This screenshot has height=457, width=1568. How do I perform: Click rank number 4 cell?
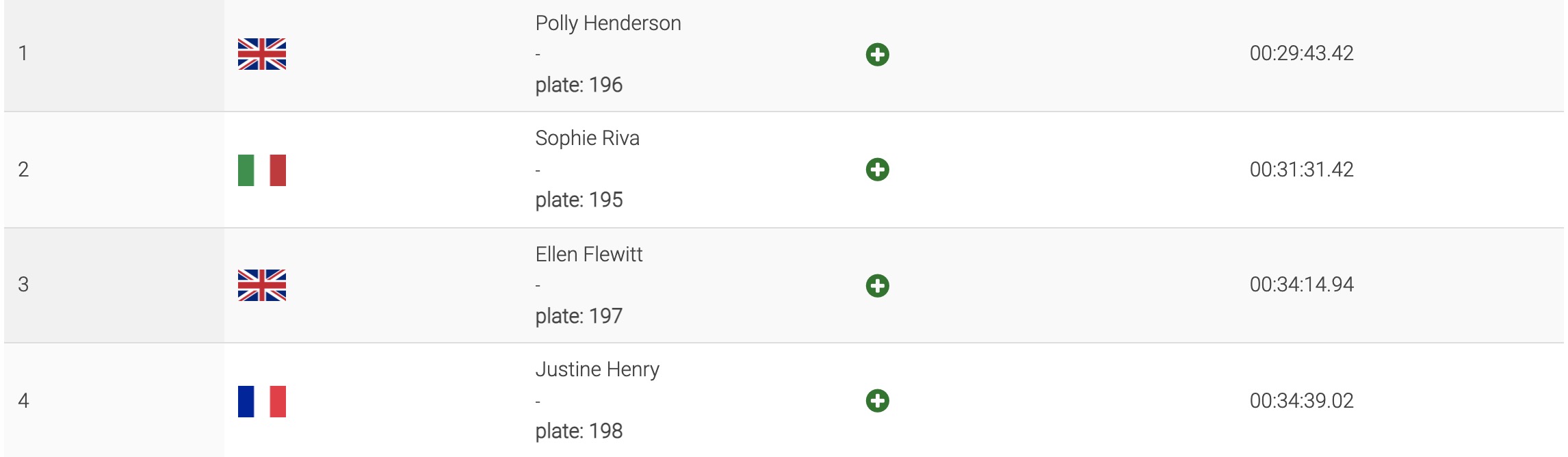coord(114,400)
